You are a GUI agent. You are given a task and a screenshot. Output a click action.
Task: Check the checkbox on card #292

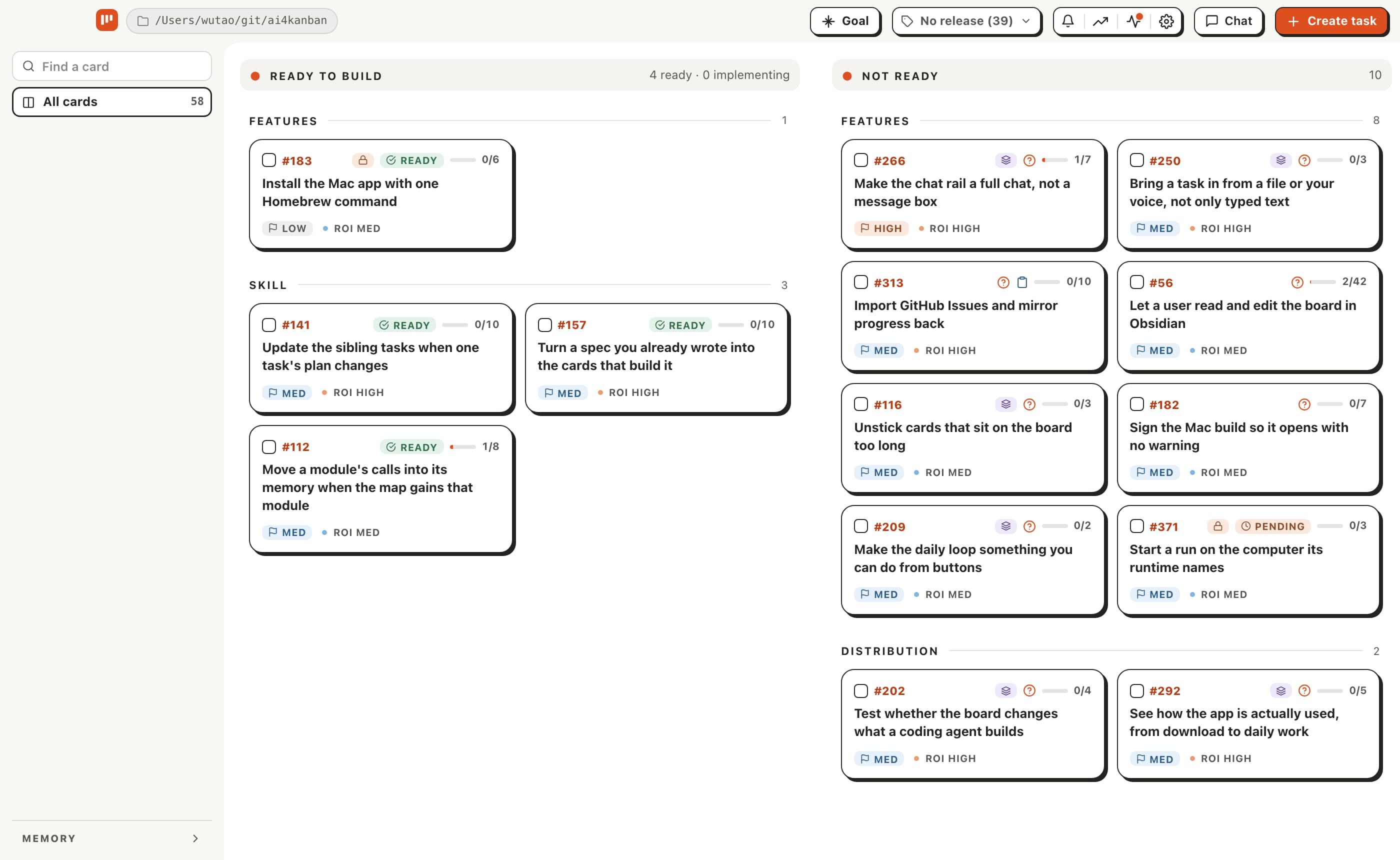(x=1136, y=690)
